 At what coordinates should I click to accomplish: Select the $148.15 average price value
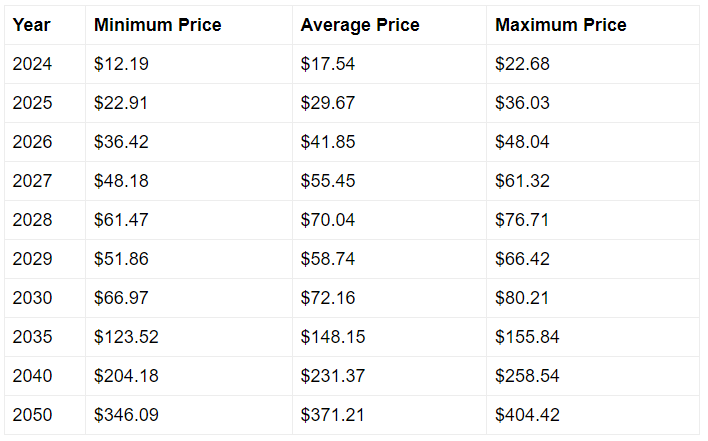click(333, 337)
